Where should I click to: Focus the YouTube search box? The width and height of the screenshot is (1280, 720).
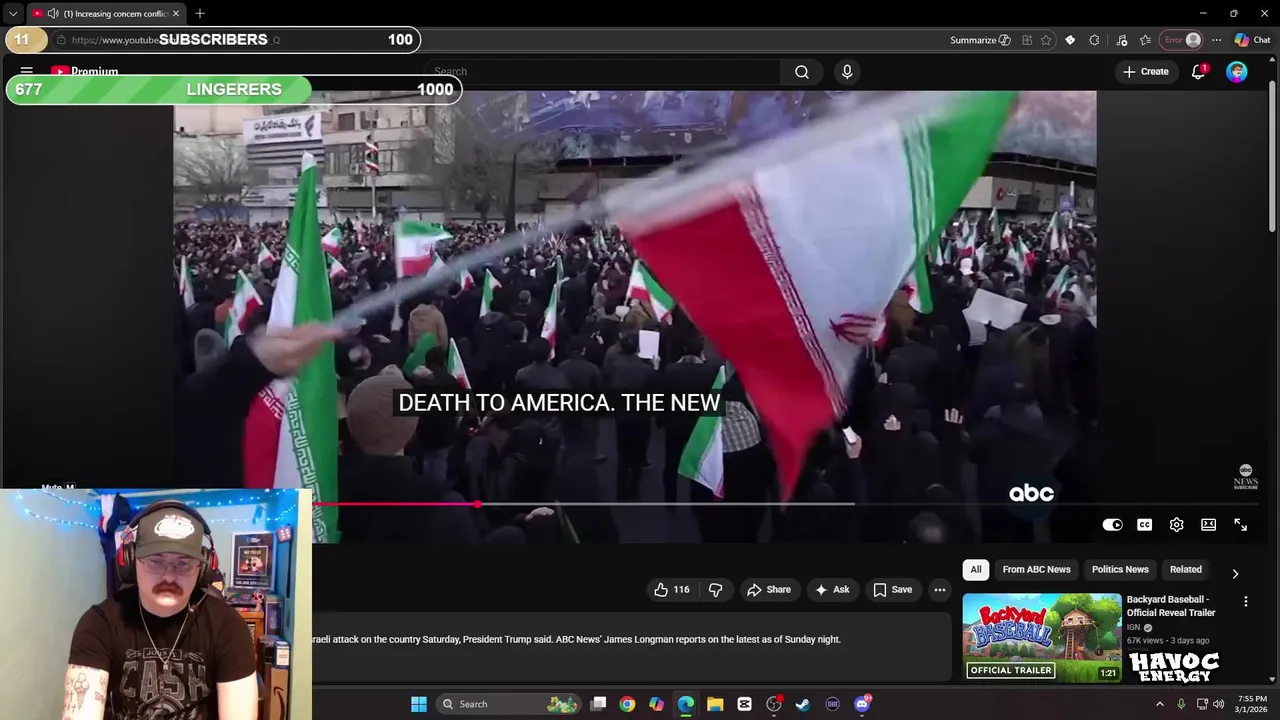tap(605, 72)
